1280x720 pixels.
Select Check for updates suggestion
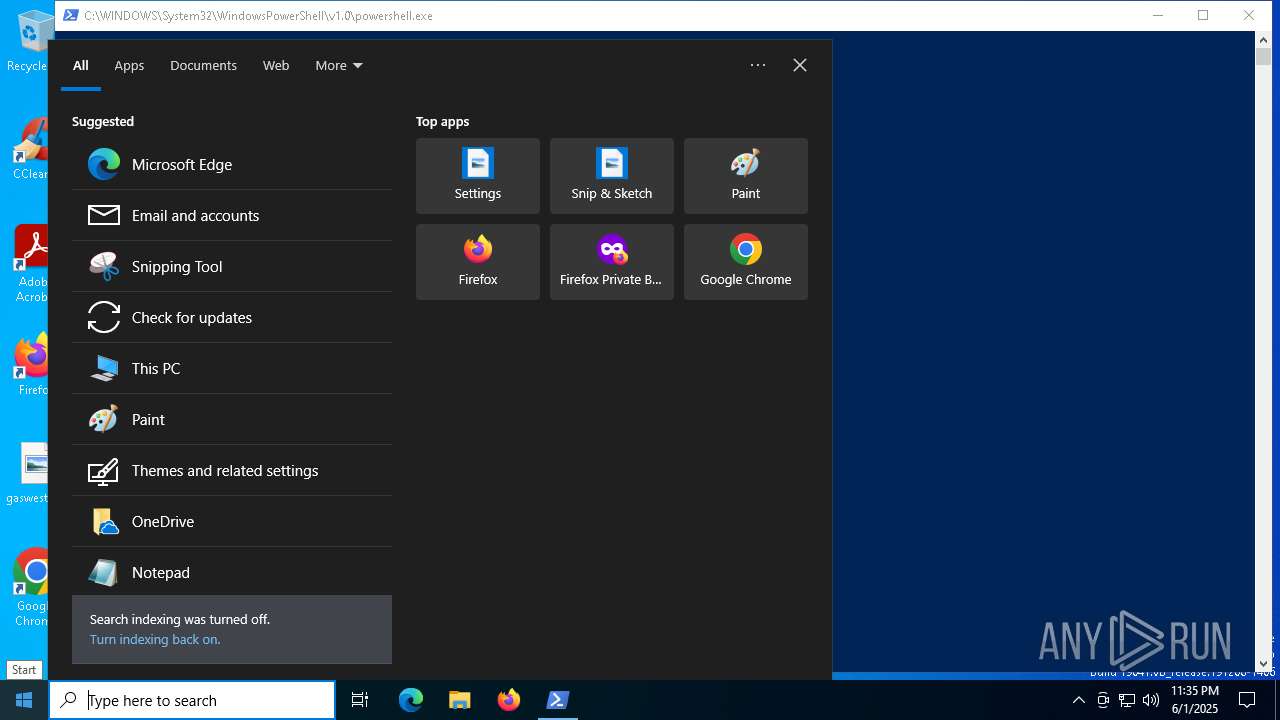click(232, 317)
